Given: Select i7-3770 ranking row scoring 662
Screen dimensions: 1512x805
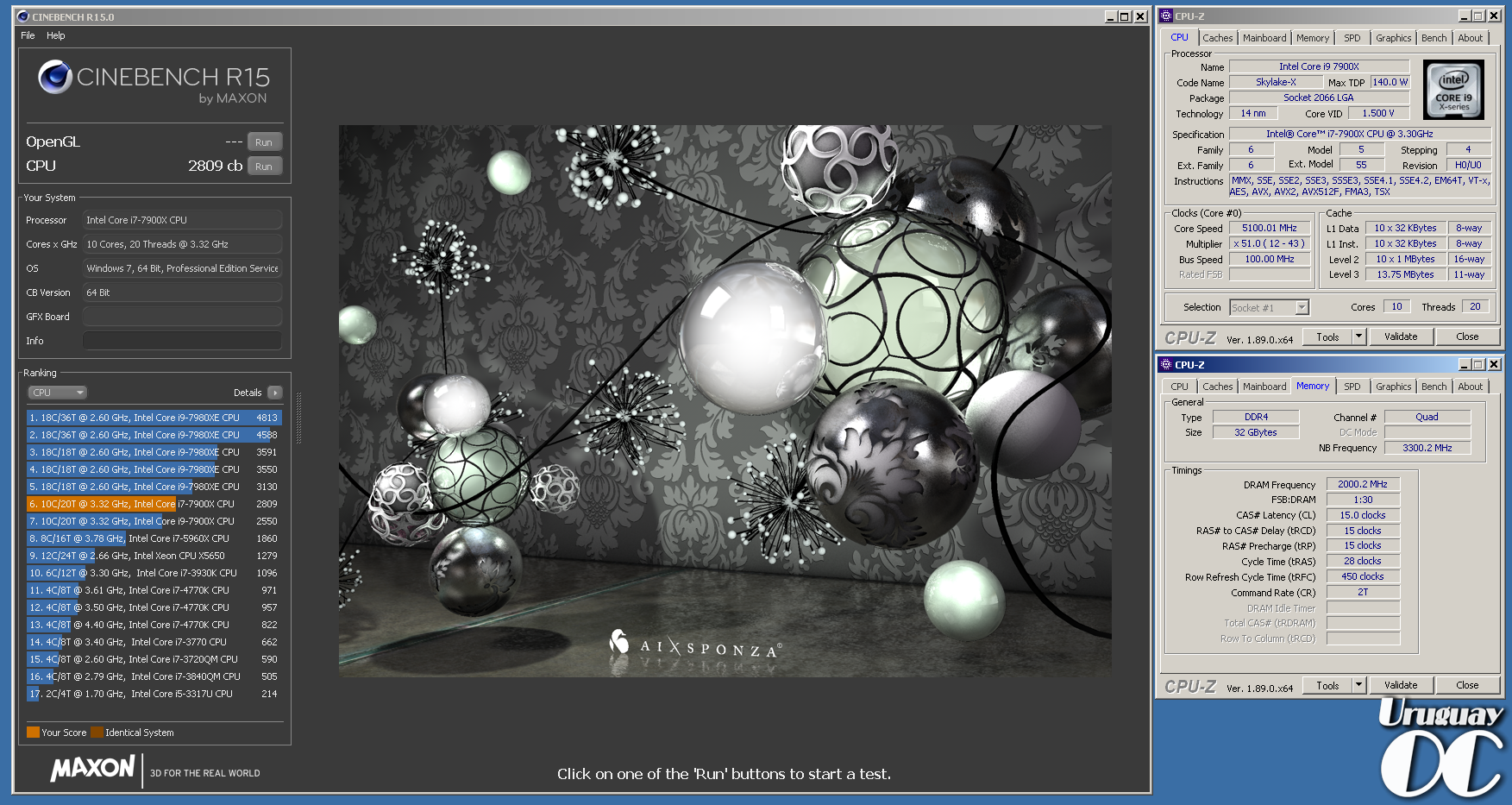Looking at the screenshot, I should [x=154, y=642].
